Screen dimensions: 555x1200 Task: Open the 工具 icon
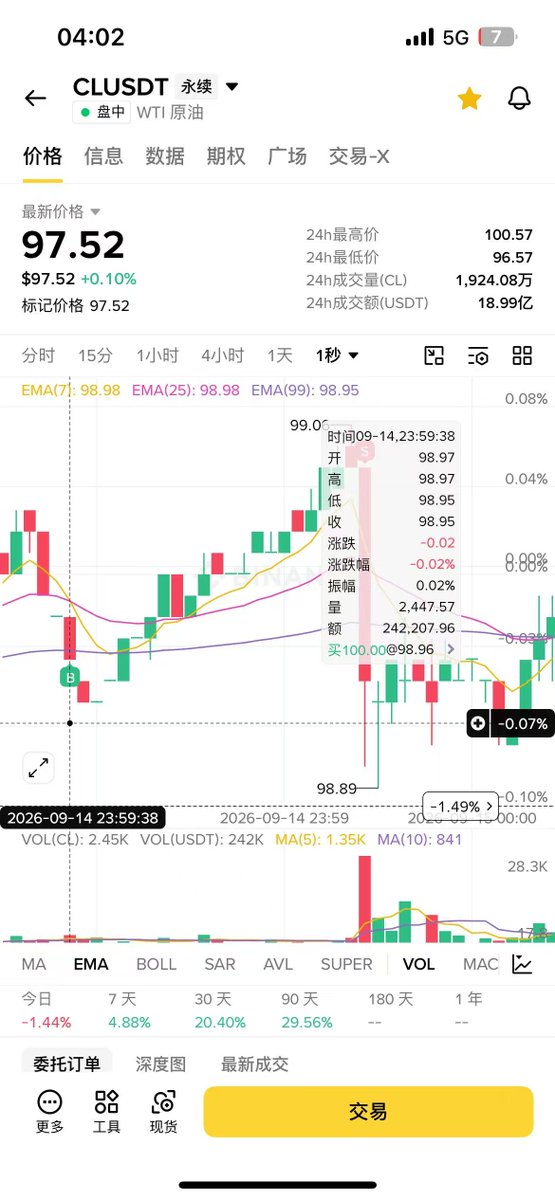click(107, 1112)
